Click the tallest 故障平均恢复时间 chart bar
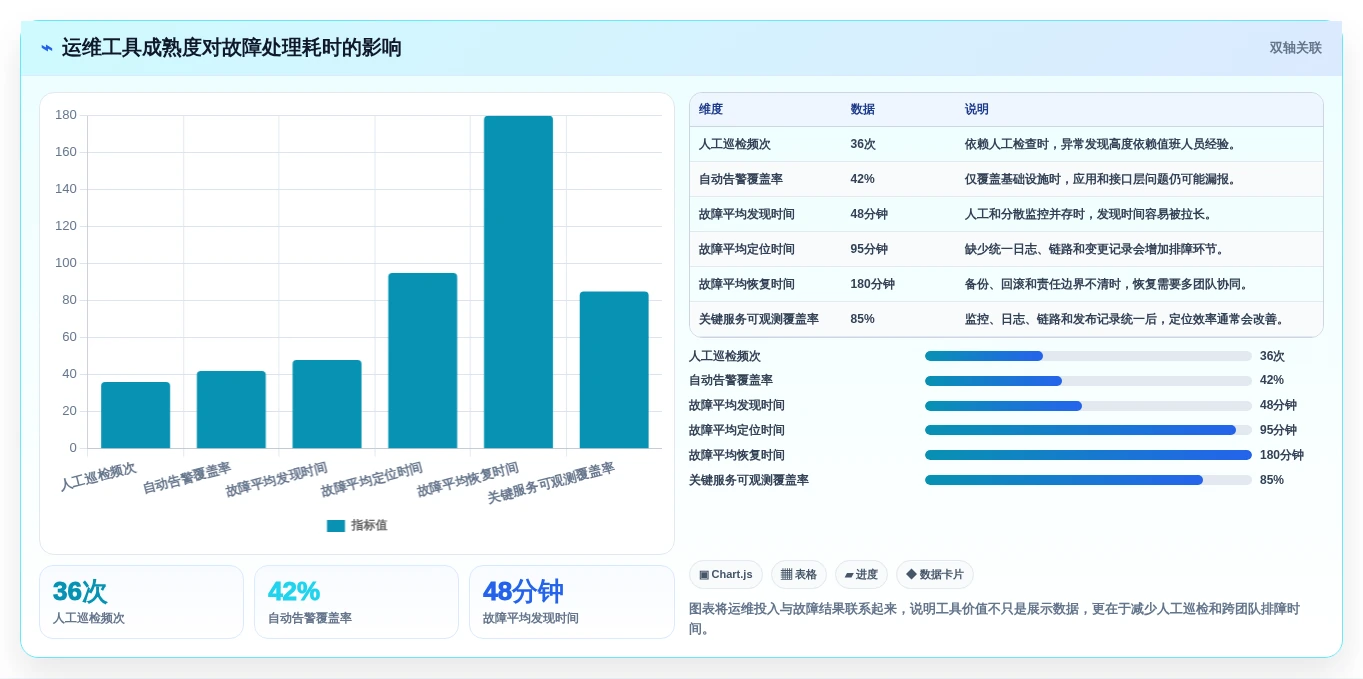1363x679 pixels. [x=518, y=282]
